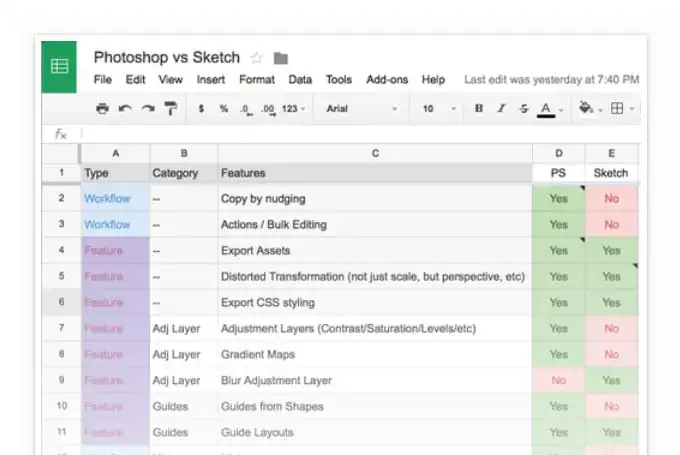
Task: Open the borders grid icon
Action: [x=617, y=108]
